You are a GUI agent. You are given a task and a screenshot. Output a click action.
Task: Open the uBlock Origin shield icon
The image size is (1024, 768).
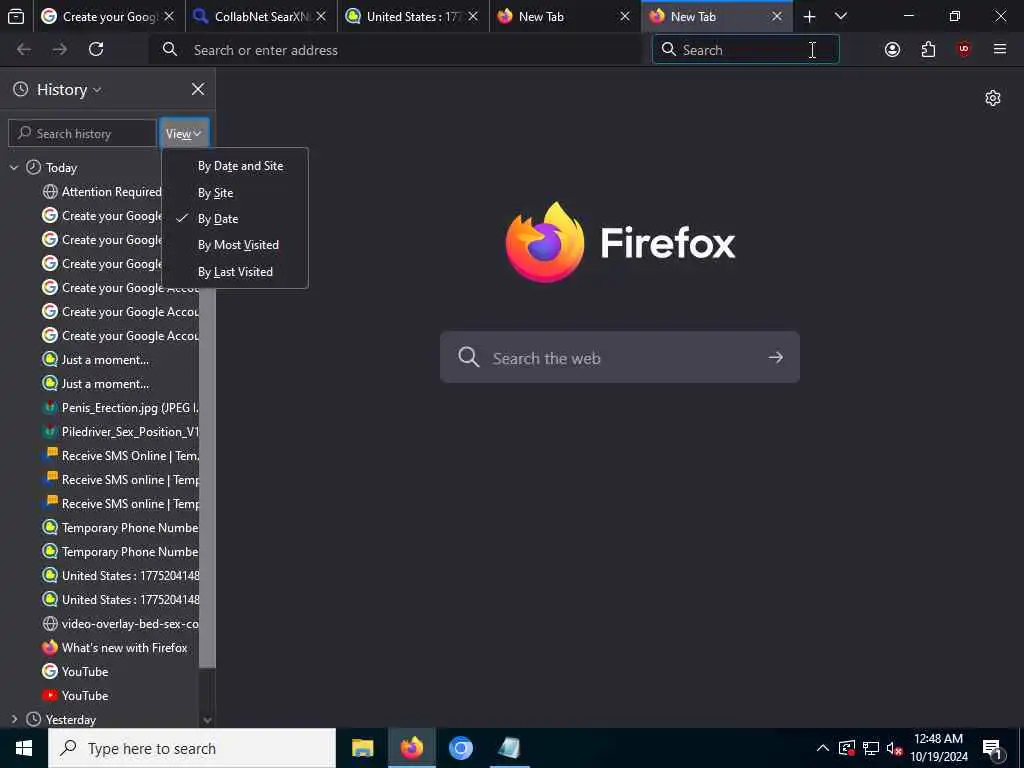pos(964,49)
